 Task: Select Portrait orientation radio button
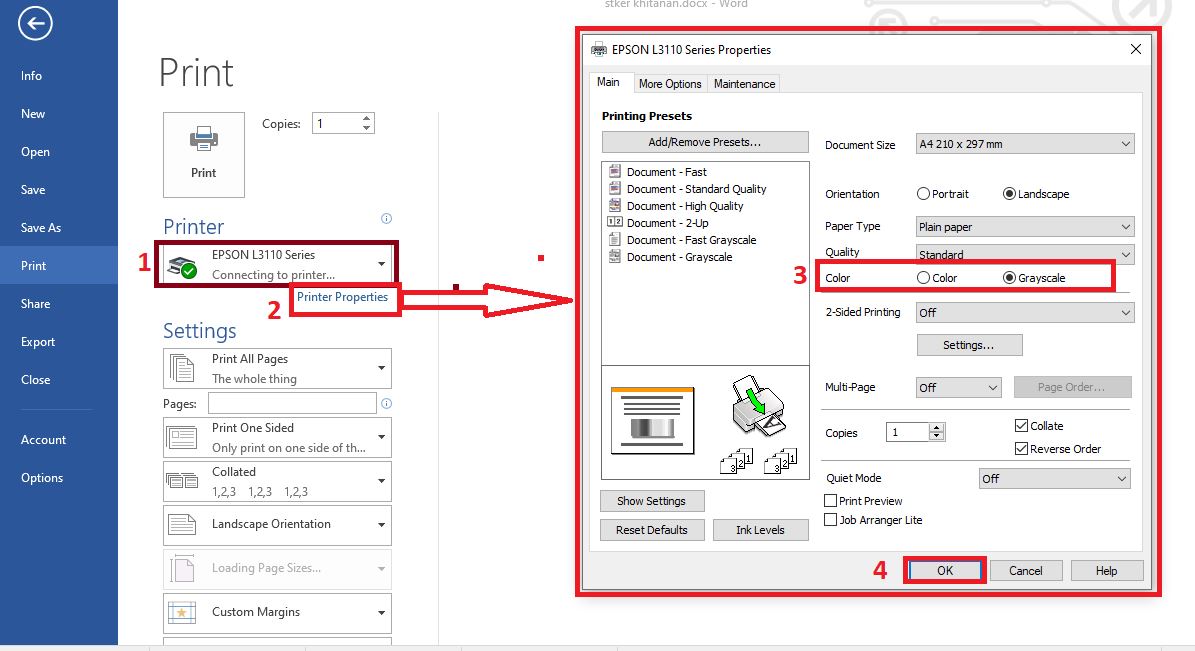923,194
